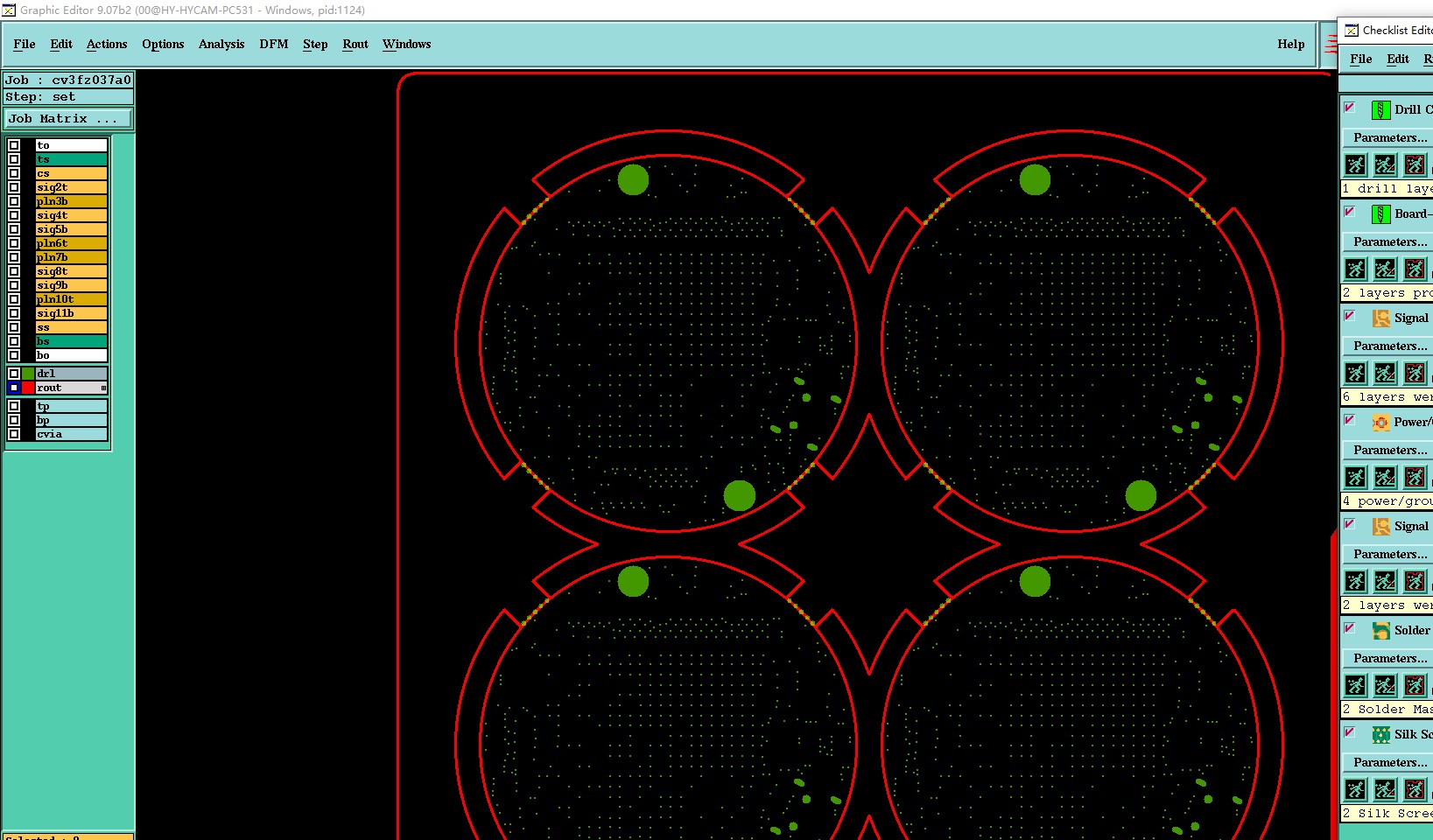This screenshot has height=840, width=1433.
Task: Toggle the Drill Checks checkbox
Action: (1350, 108)
